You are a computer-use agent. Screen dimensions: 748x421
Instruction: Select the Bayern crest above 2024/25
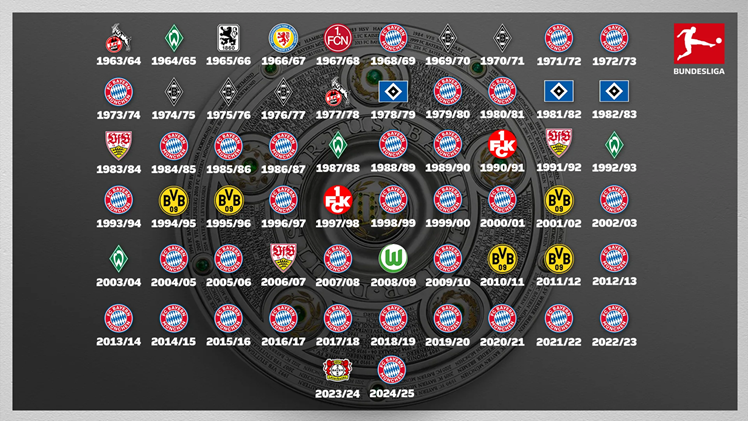pyautogui.click(x=392, y=370)
